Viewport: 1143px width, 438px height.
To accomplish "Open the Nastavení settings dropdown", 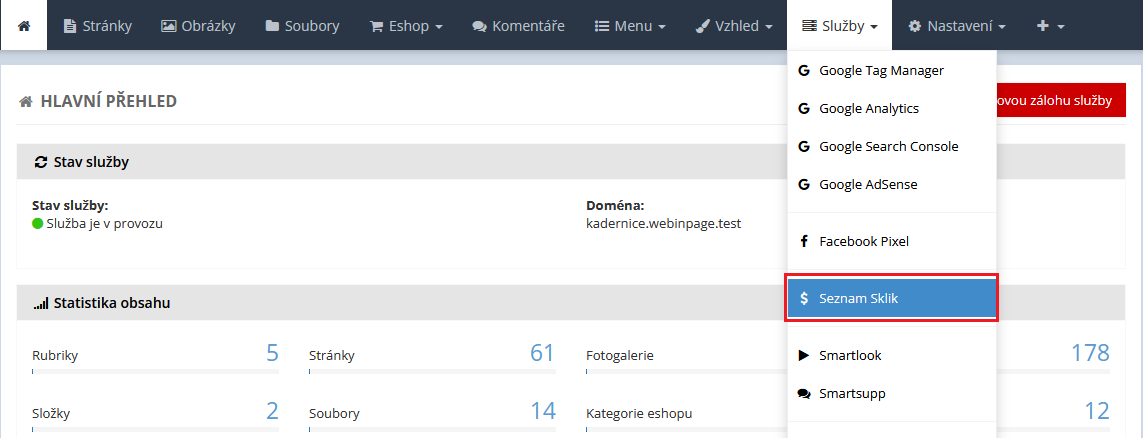I will coord(956,25).
